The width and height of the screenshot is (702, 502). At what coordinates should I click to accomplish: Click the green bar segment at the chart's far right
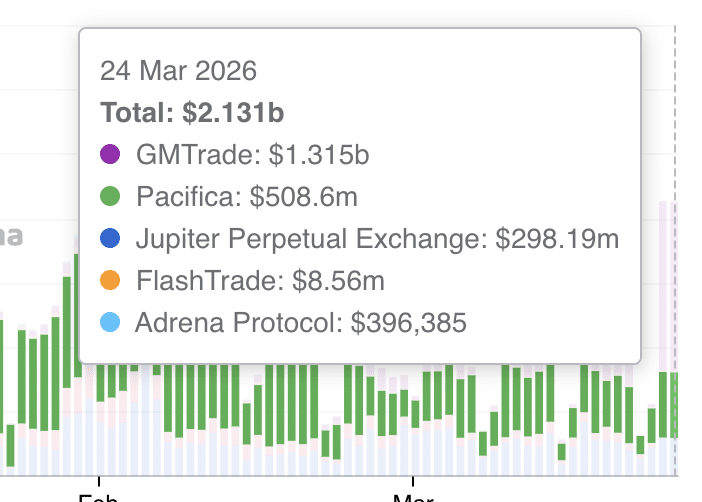coord(674,405)
